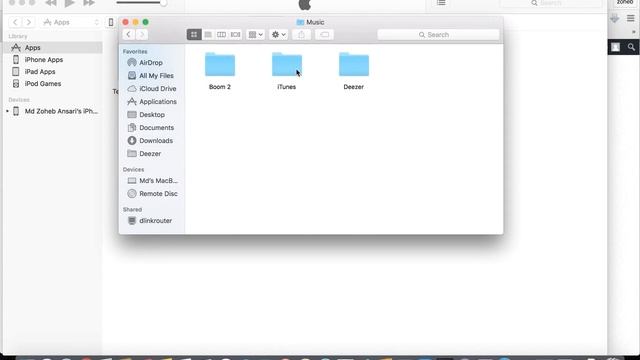
Task: Go forward in iTunes navigation
Action: pos(29,22)
